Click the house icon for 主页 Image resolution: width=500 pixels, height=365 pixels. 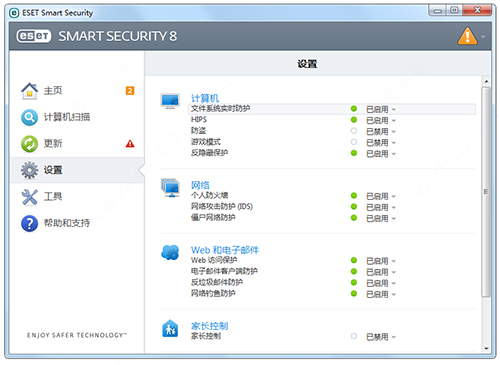30,91
